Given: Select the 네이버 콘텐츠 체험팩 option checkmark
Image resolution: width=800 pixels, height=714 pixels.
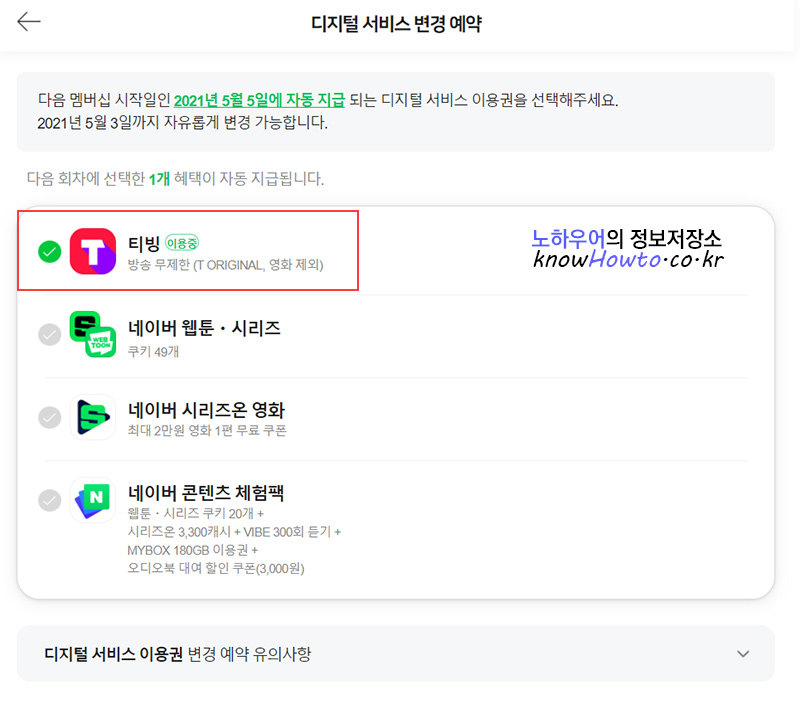Looking at the screenshot, I should pos(49,500).
